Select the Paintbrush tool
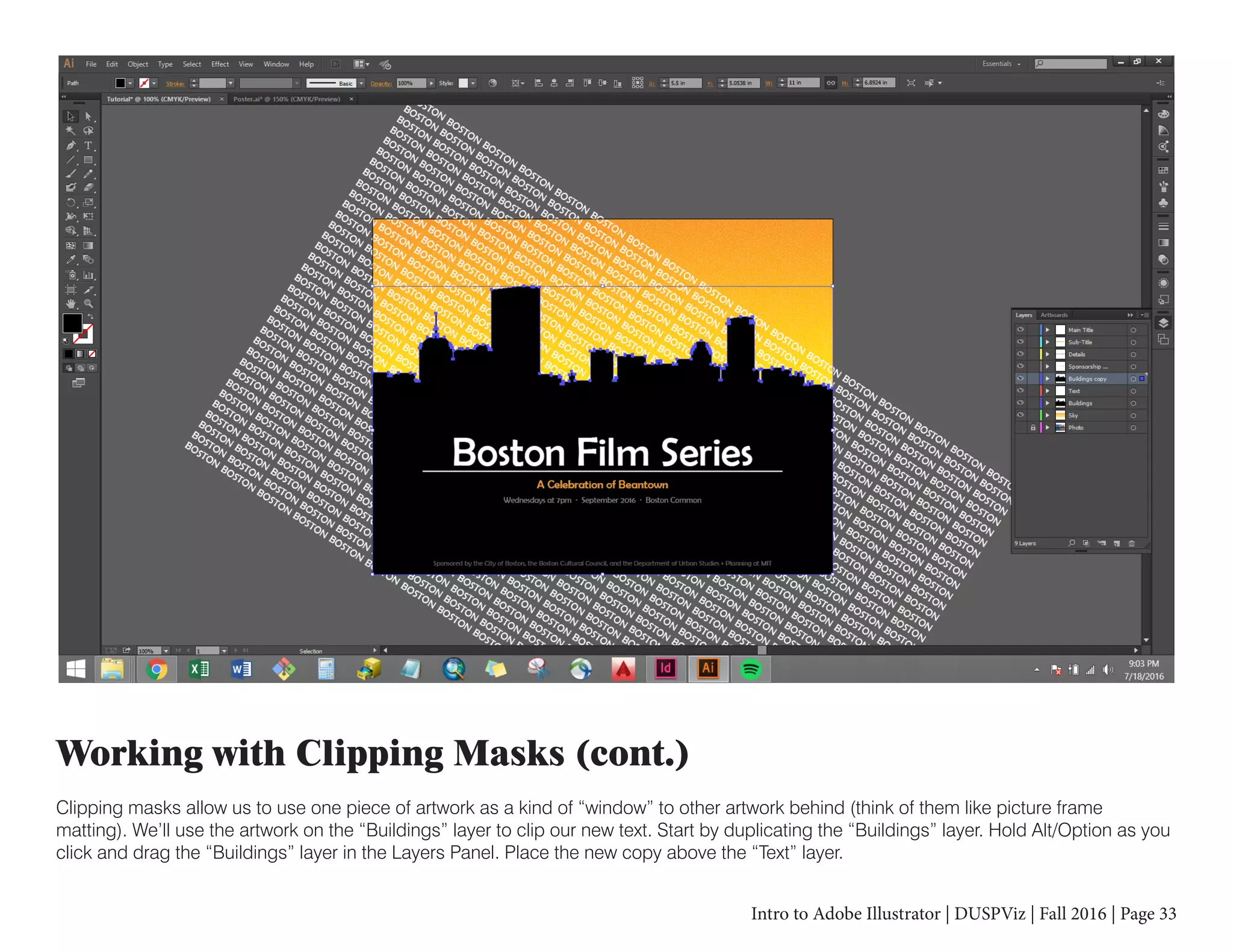The height and width of the screenshot is (952, 1233). (70, 174)
